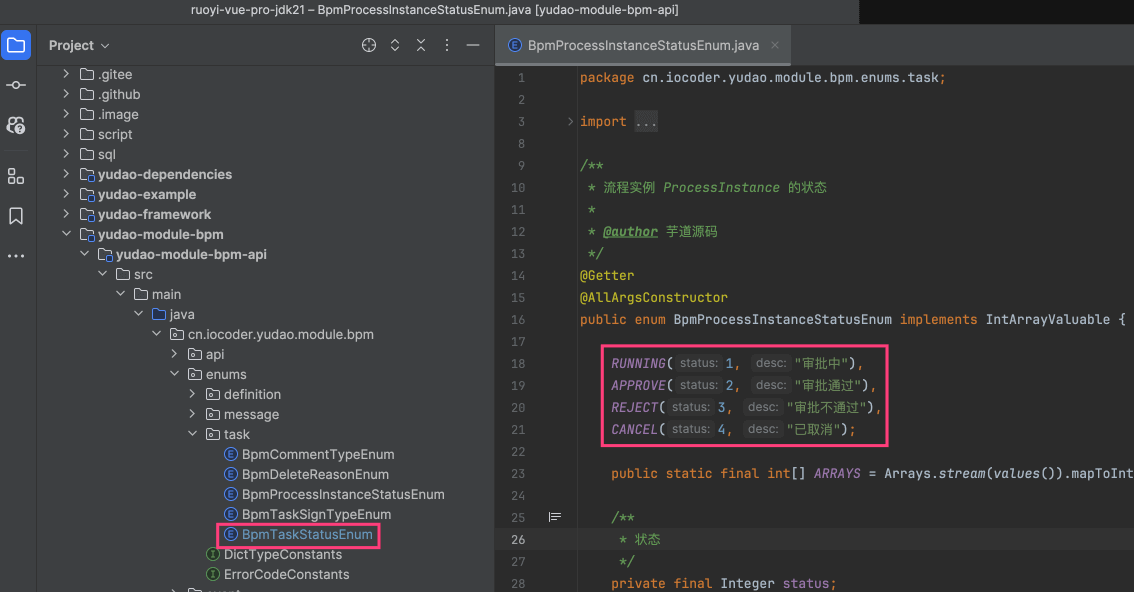The image size is (1134, 592).
Task: Open Project panel options menu
Action: coord(447,45)
